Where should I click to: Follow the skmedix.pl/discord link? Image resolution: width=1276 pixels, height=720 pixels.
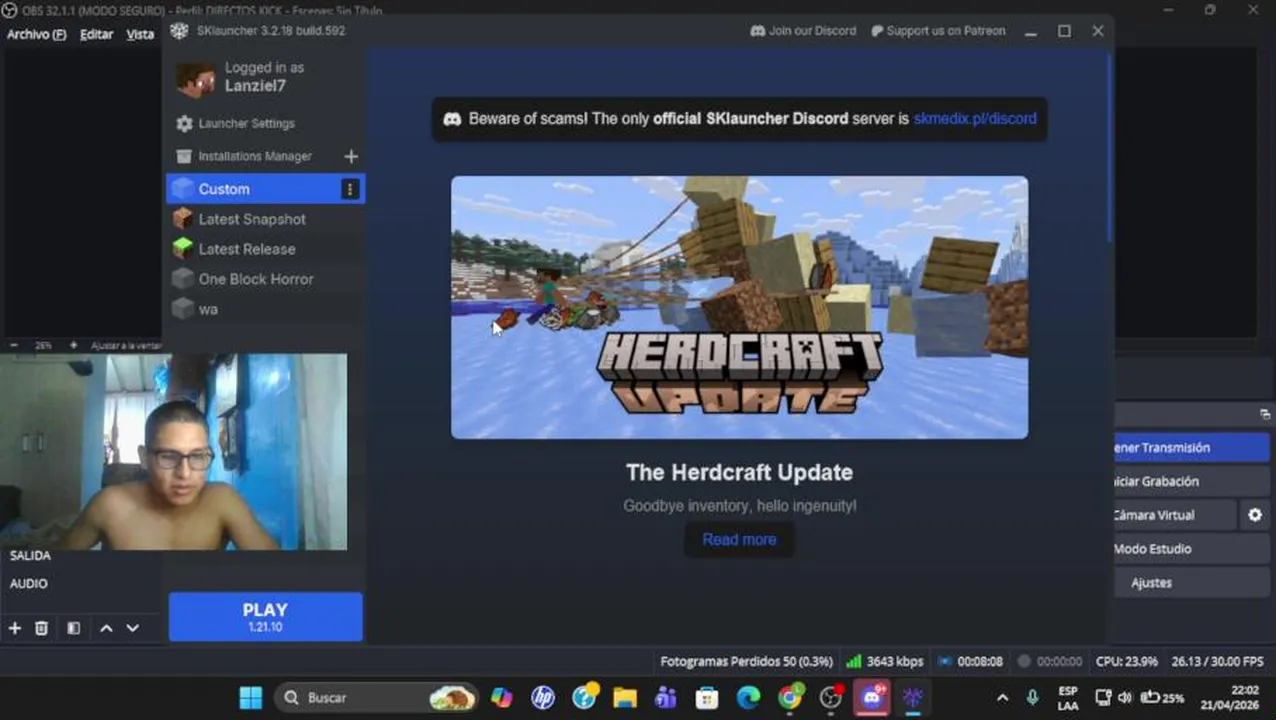975,118
